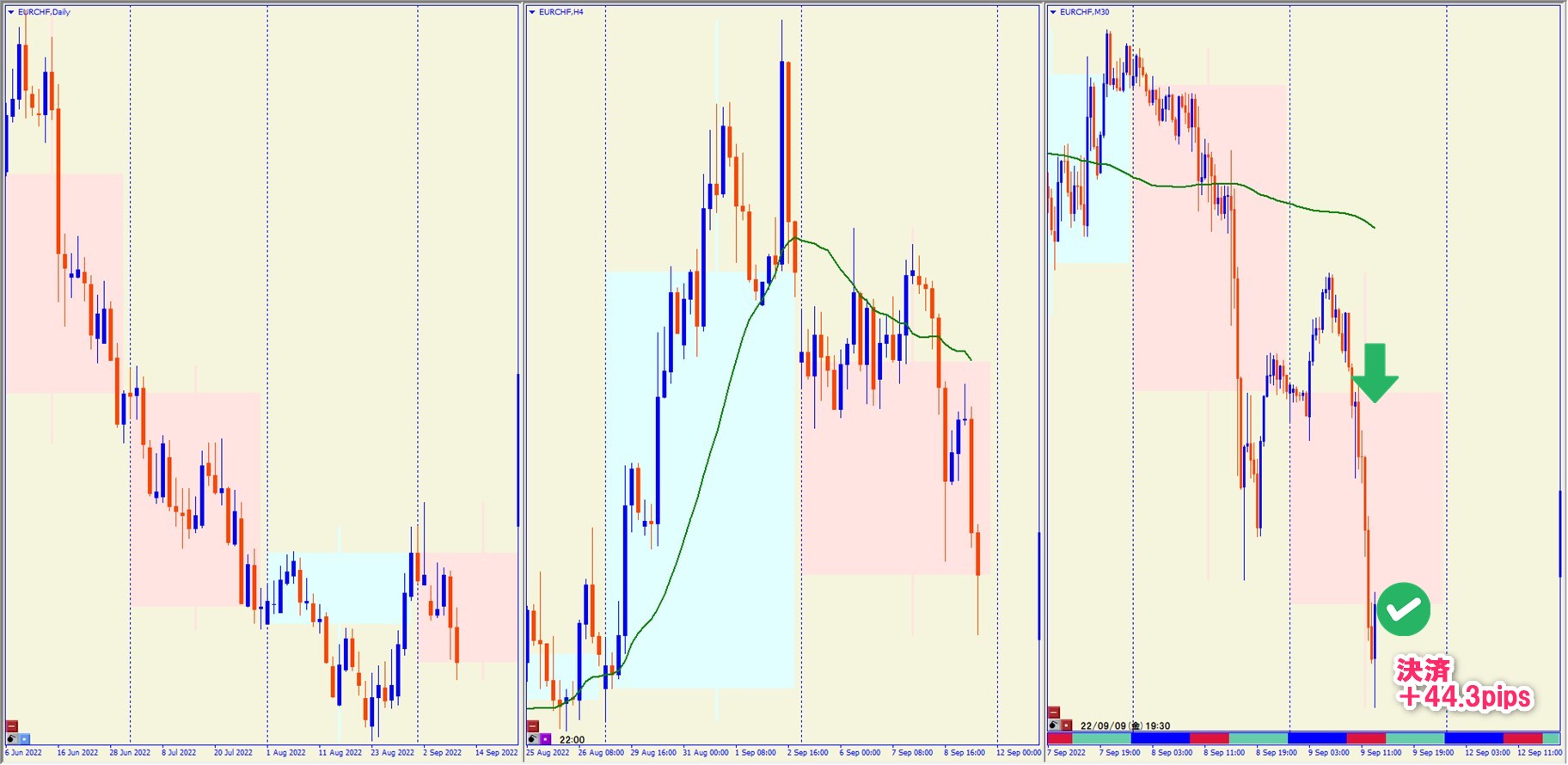Click the bomb icon on H4 chart
The image size is (1568, 765).
(x=533, y=738)
